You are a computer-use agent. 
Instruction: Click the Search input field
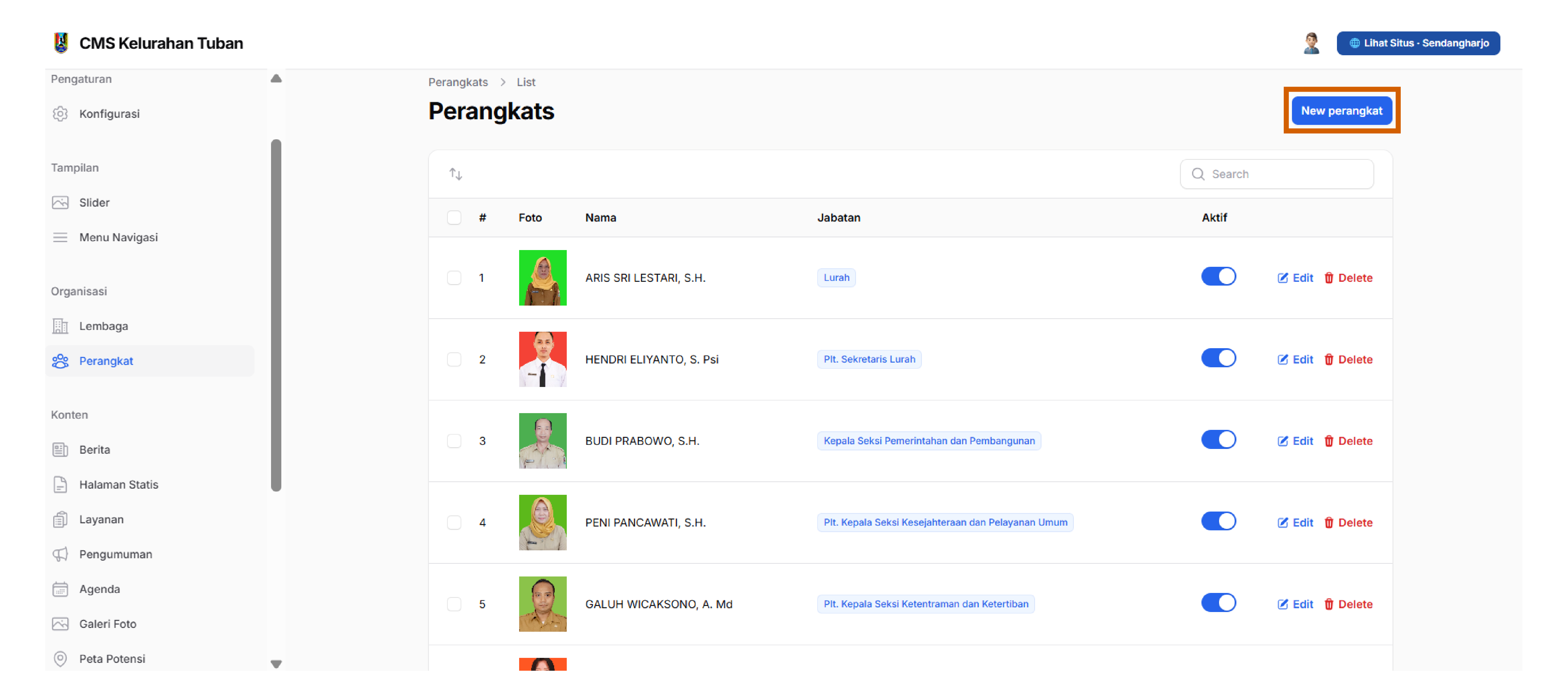1276,174
